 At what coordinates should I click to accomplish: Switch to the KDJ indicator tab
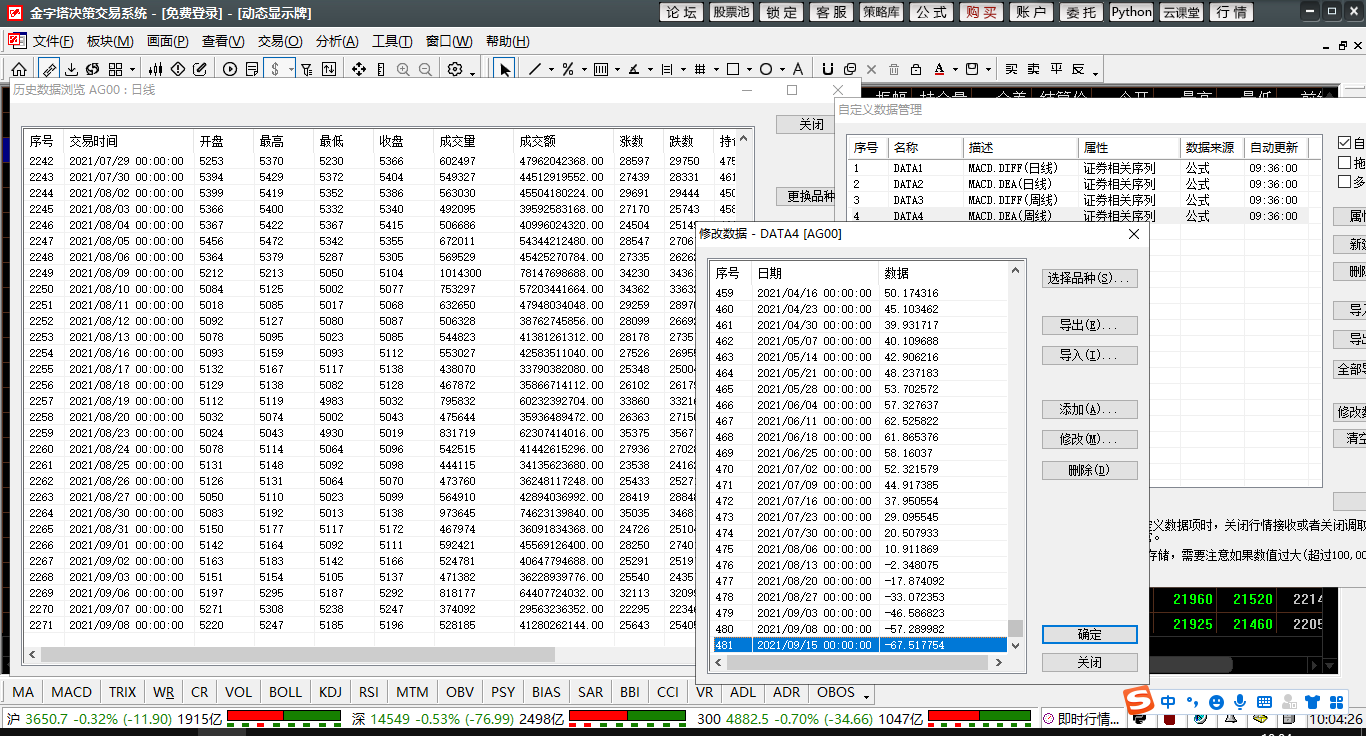(x=330, y=692)
